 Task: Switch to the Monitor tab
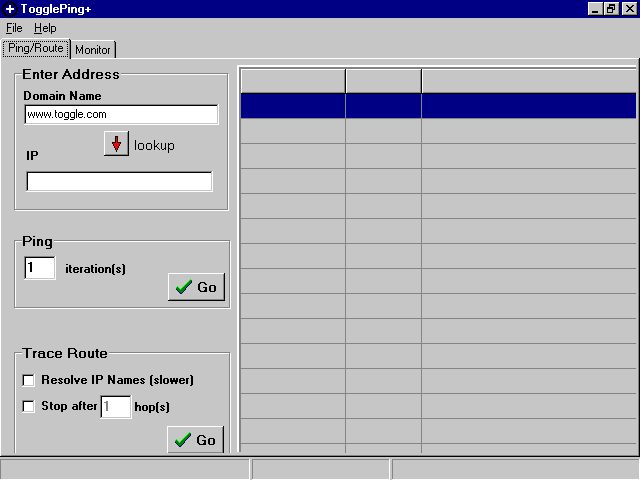point(93,49)
